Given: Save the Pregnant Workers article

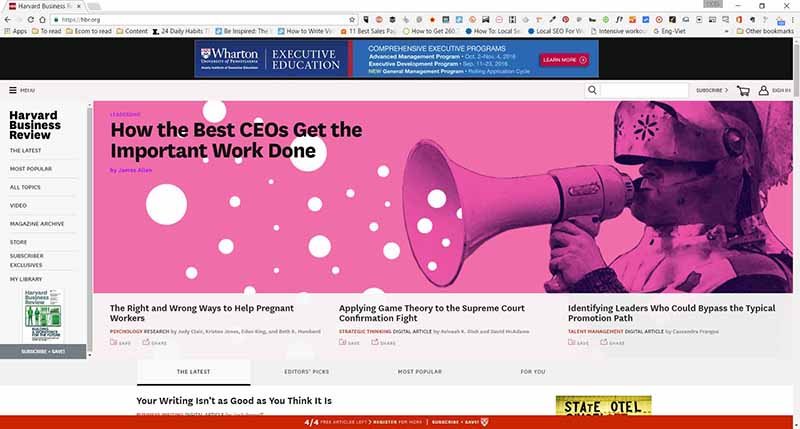Looking at the screenshot, I should pos(120,343).
